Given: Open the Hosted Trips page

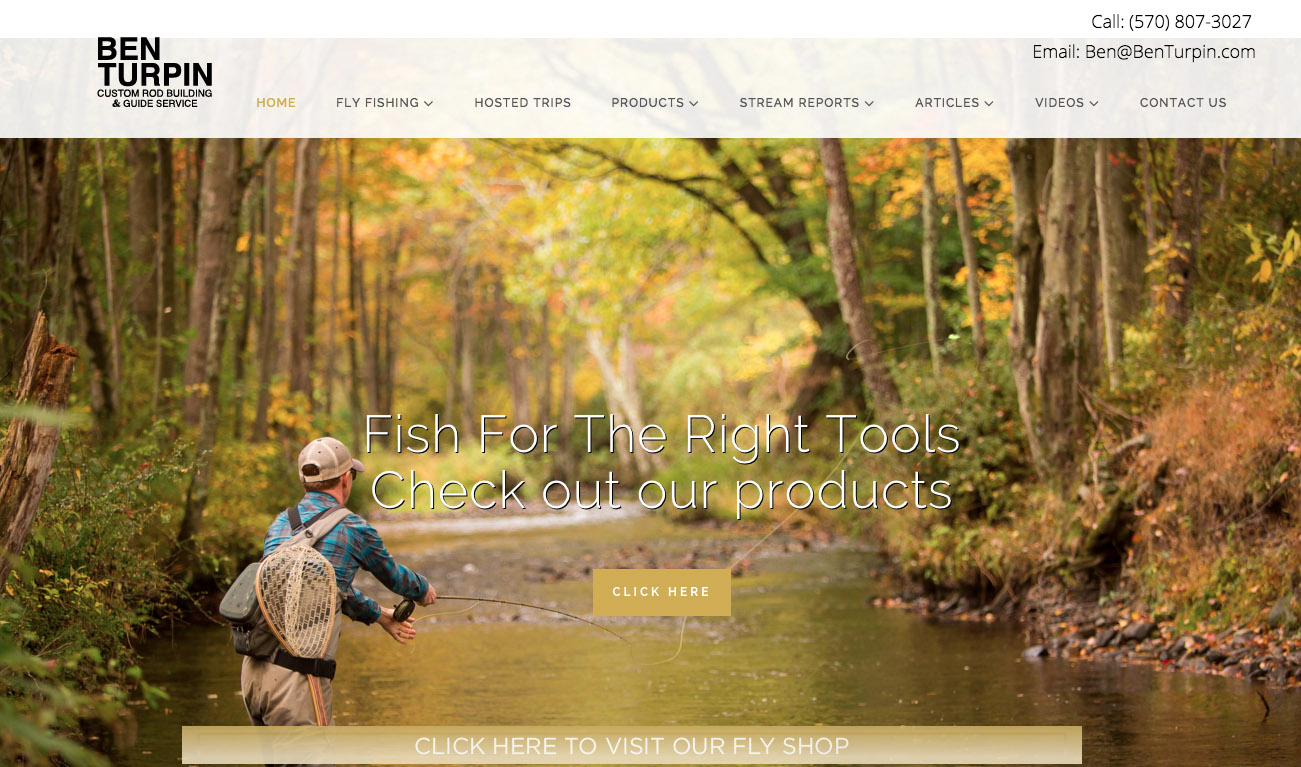Looking at the screenshot, I should (523, 103).
